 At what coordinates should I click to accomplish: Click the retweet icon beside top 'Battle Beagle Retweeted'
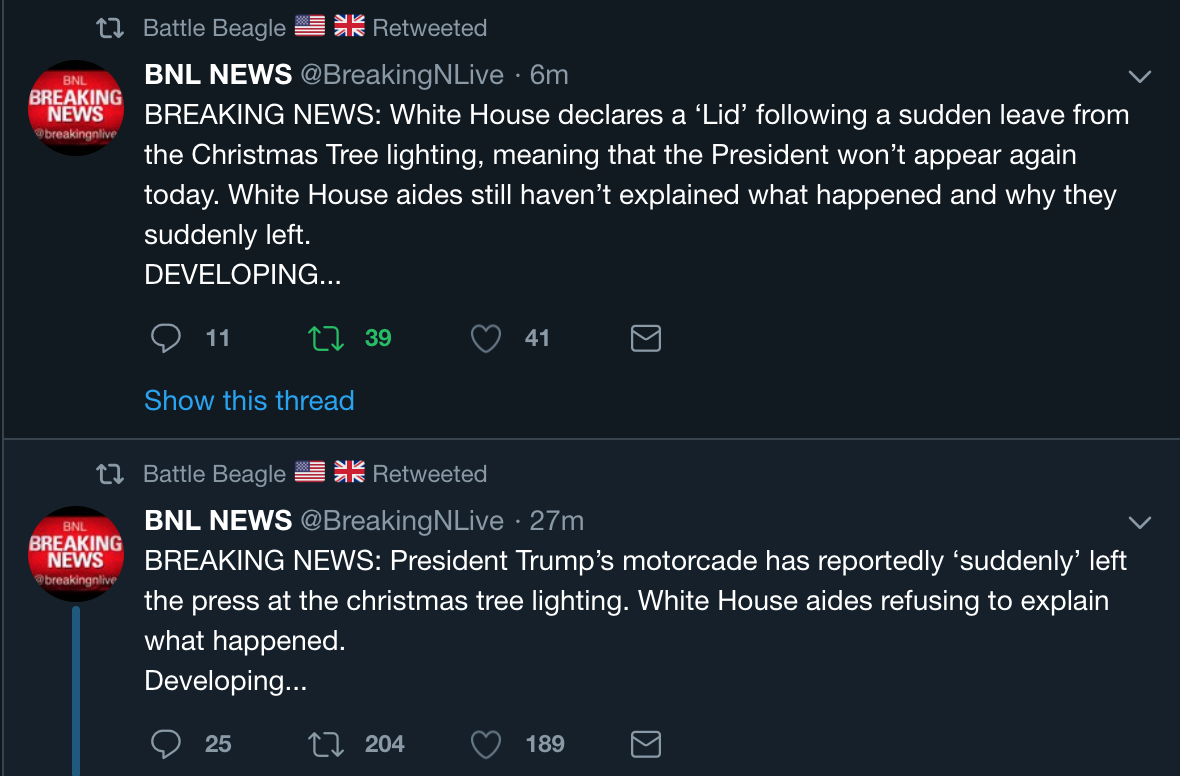coord(110,28)
